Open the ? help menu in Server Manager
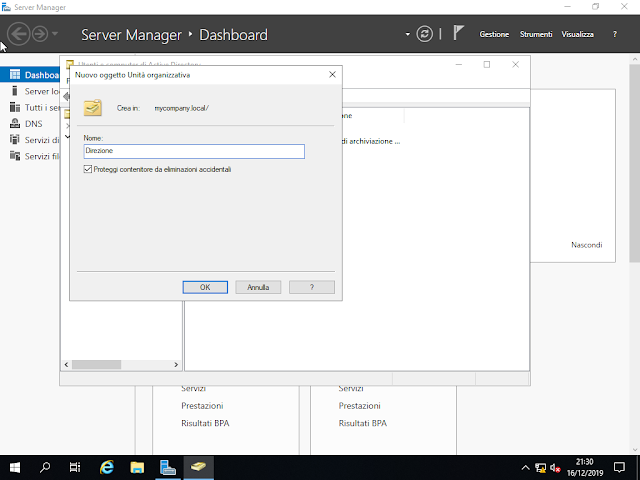 615,34
